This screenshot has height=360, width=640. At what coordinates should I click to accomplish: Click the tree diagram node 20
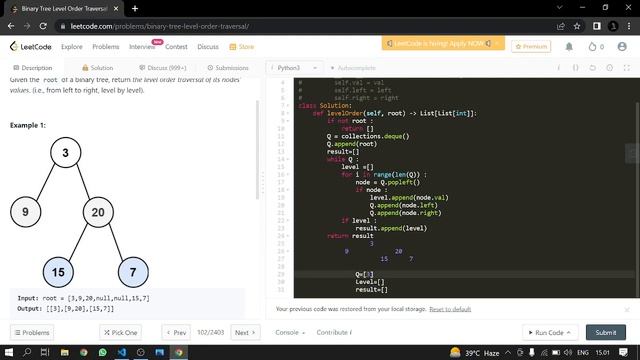(x=98, y=212)
